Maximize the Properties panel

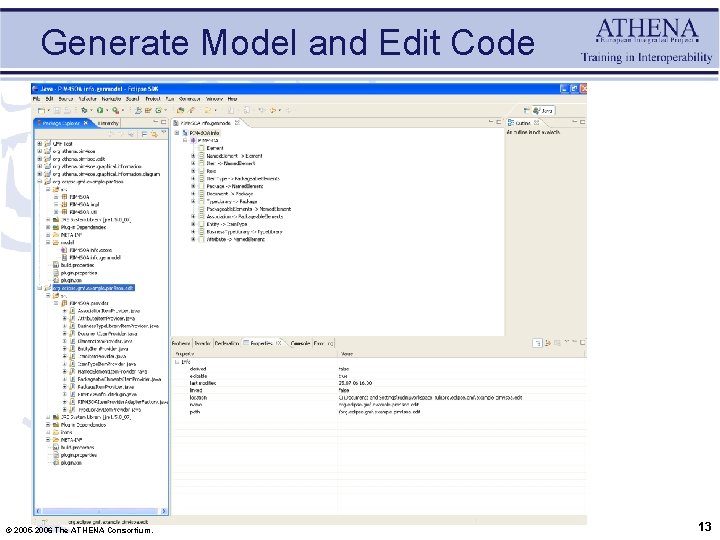(582, 343)
